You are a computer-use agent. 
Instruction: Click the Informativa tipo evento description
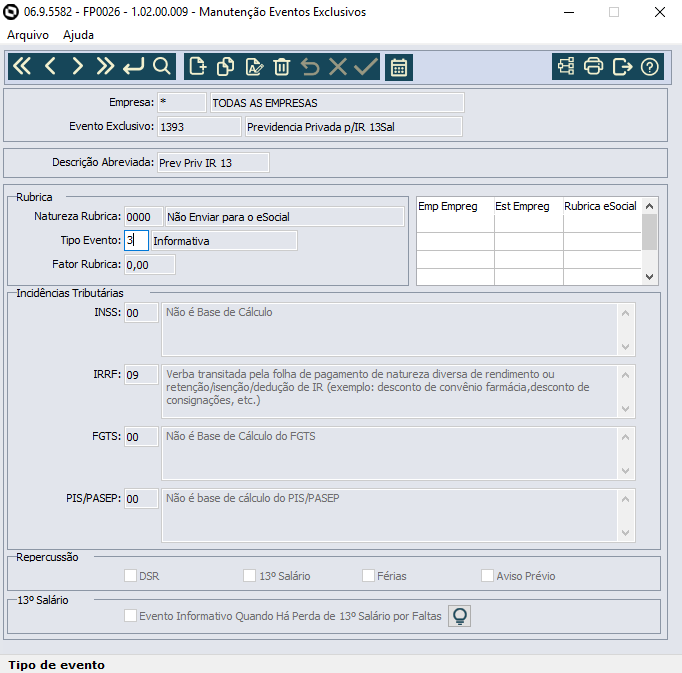224,241
